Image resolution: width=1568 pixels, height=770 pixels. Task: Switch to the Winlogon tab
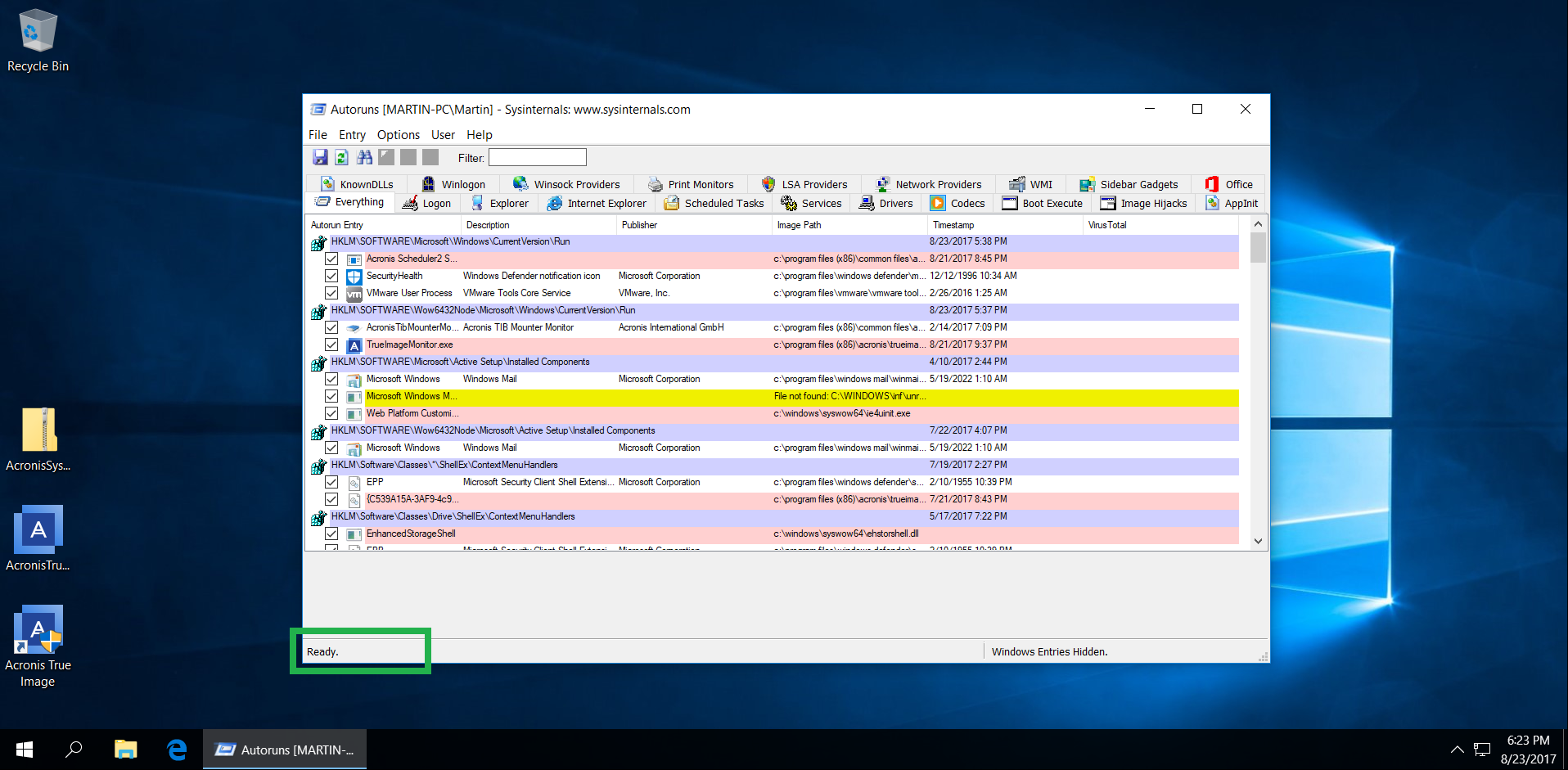(x=454, y=184)
